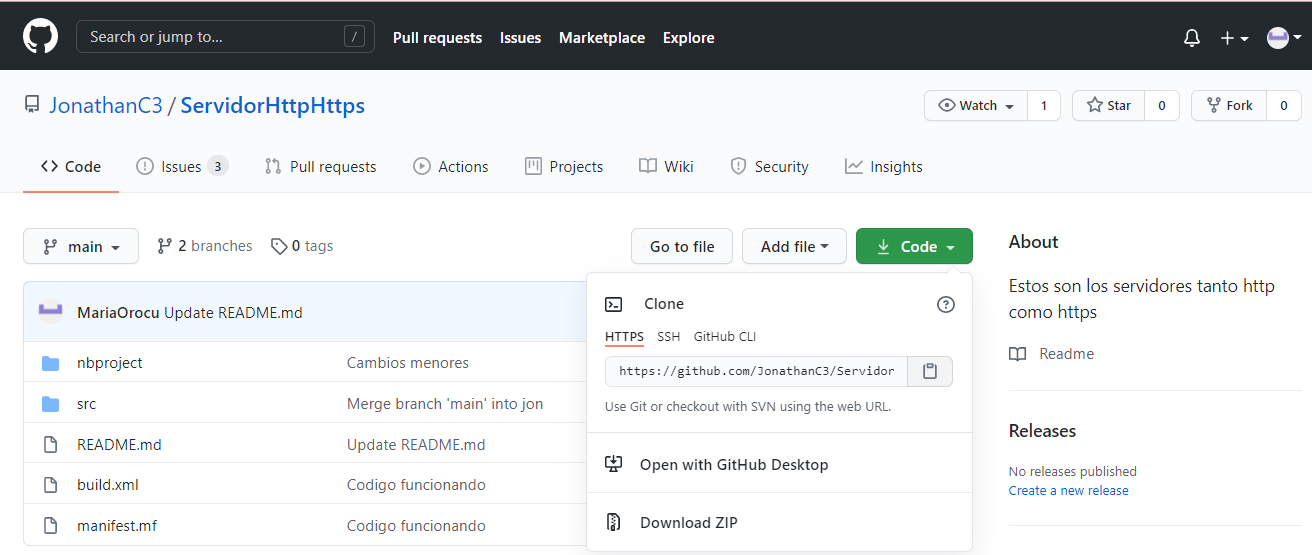This screenshot has width=1312, height=555.
Task: Click the terminal icon beside Clone
Action: pos(614,305)
